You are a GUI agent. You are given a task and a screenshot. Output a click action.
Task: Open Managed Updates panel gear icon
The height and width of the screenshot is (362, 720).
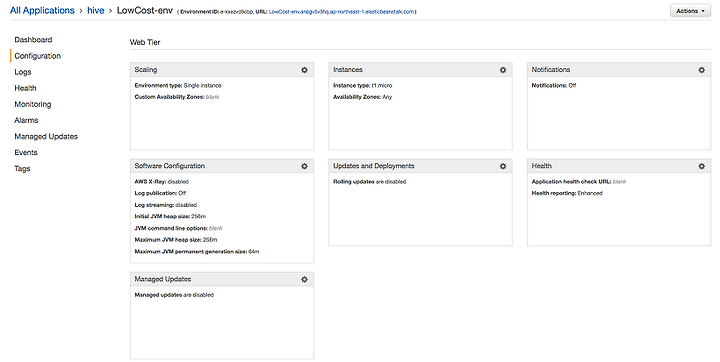[x=304, y=279]
